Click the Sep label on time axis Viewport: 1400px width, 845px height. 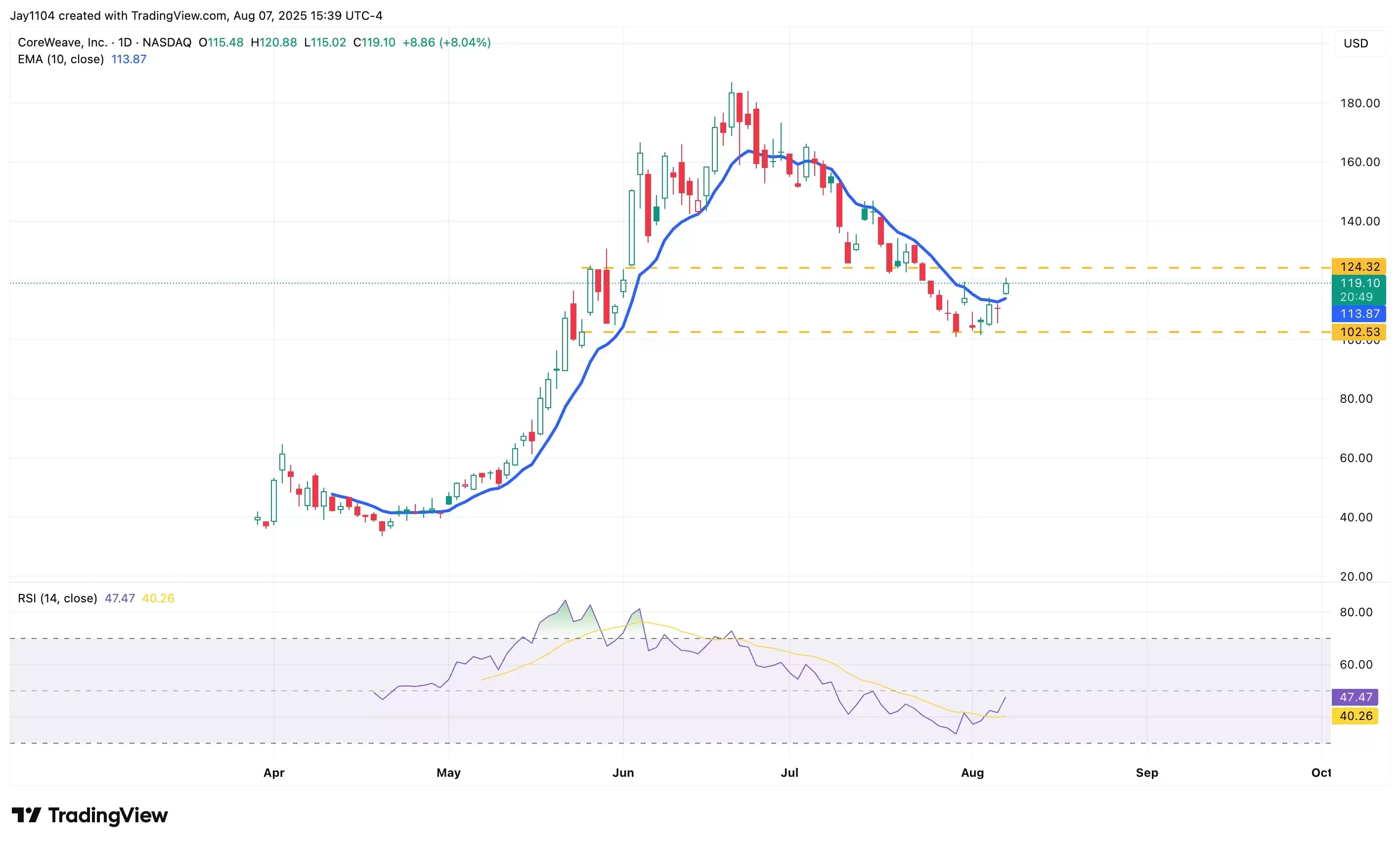1146,772
